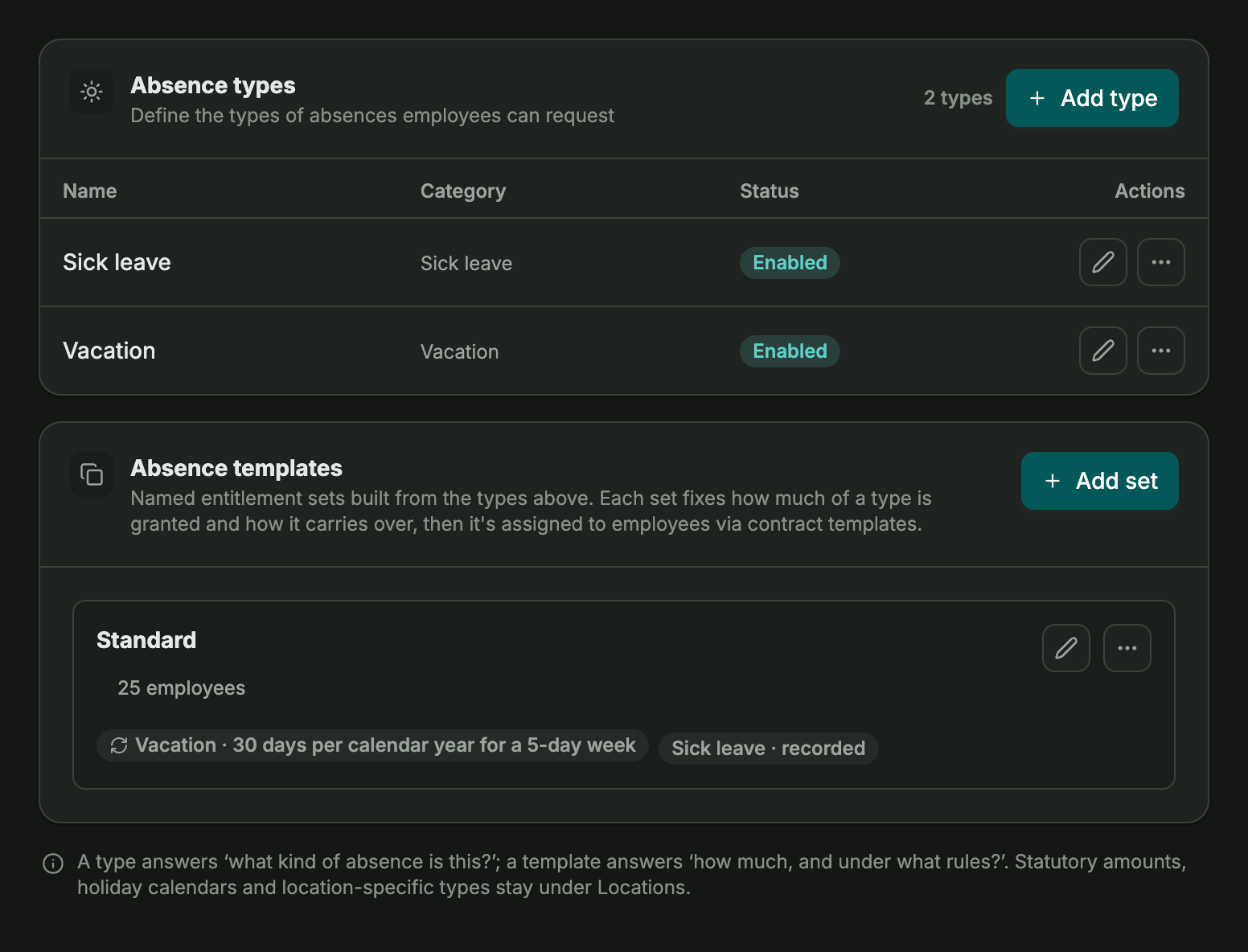Click the info icon by the footnote
This screenshot has width=1248, height=952.
pos(53,864)
